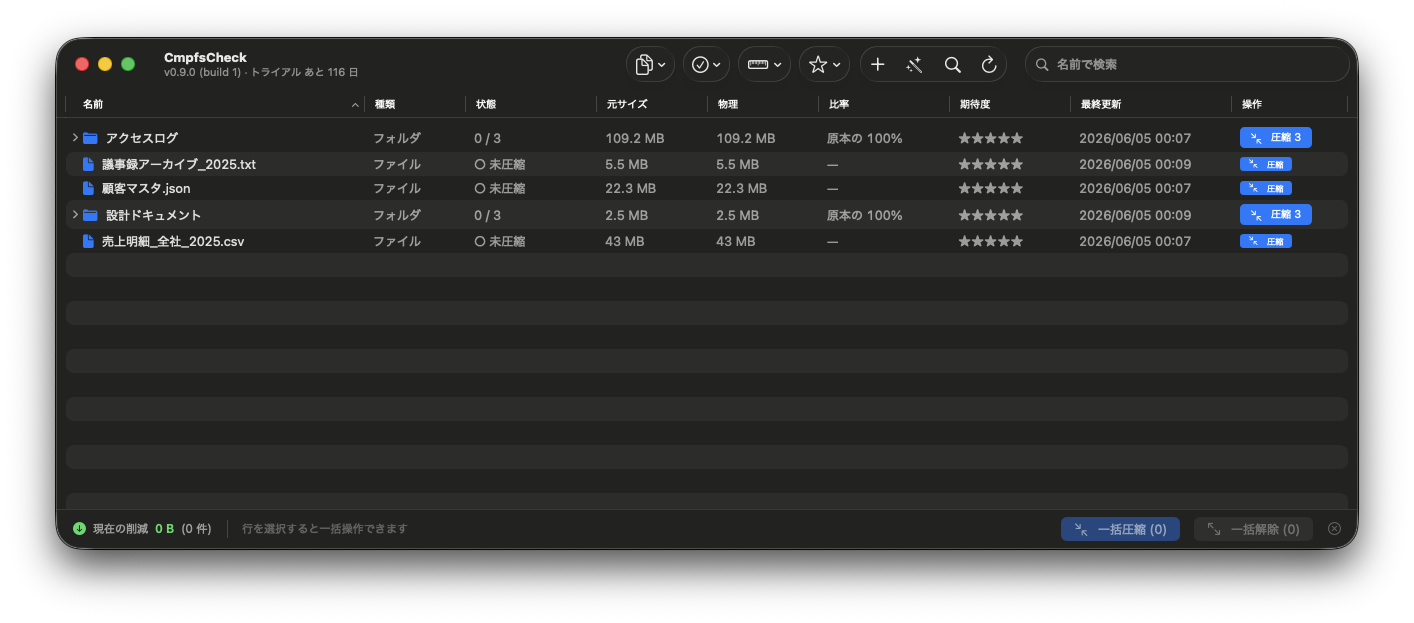This screenshot has width=1414, height=623.
Task: Click 0 / 3 status of アクセスログ
Action: 488,138
